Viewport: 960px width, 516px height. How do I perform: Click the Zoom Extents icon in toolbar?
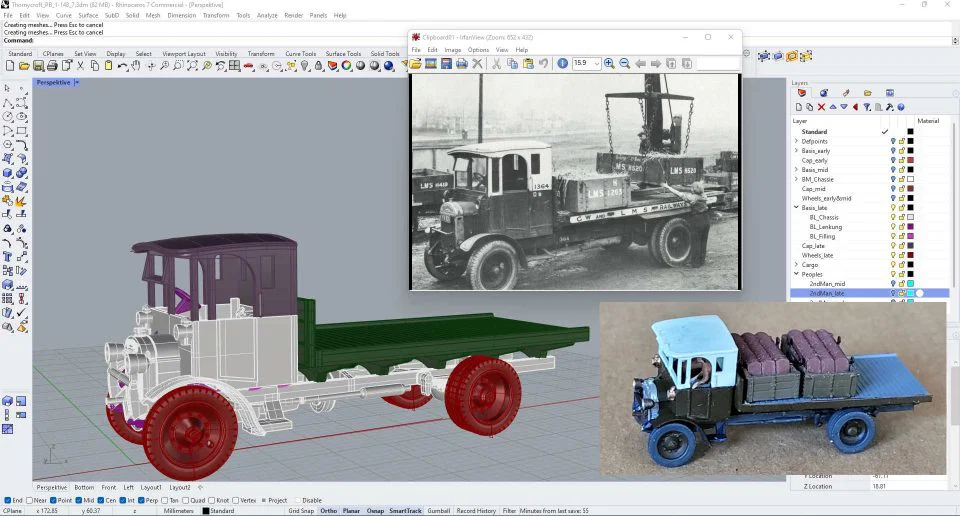[x=192, y=66]
